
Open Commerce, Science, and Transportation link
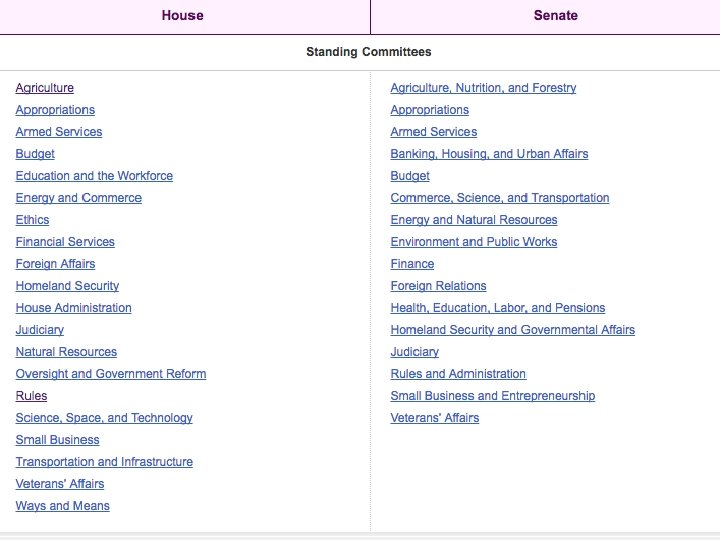(x=499, y=198)
